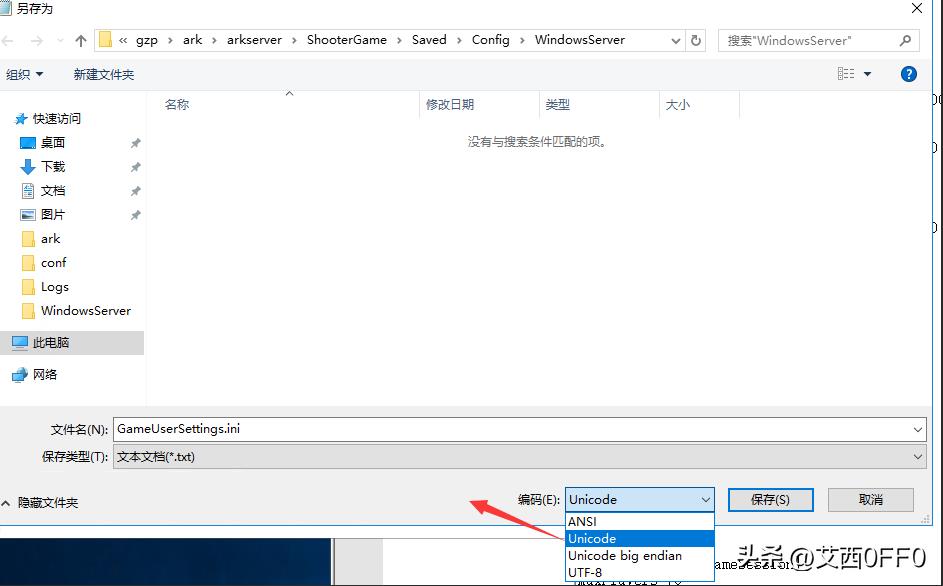943x586 pixels.
Task: Create folder with 新建文件夹 button
Action: pyautogui.click(x=103, y=74)
